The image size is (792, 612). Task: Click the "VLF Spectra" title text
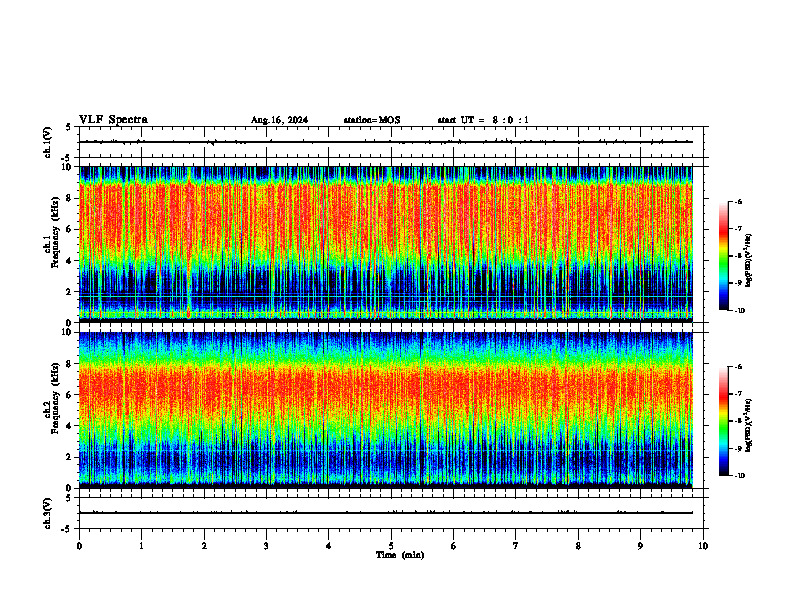coord(113,120)
